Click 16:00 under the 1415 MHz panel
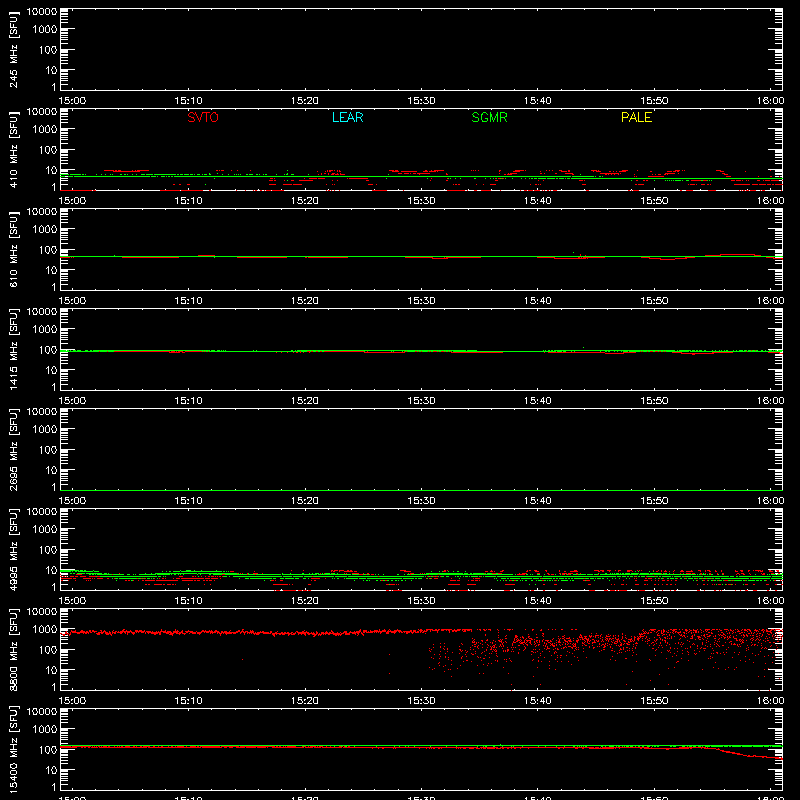 tap(770, 401)
